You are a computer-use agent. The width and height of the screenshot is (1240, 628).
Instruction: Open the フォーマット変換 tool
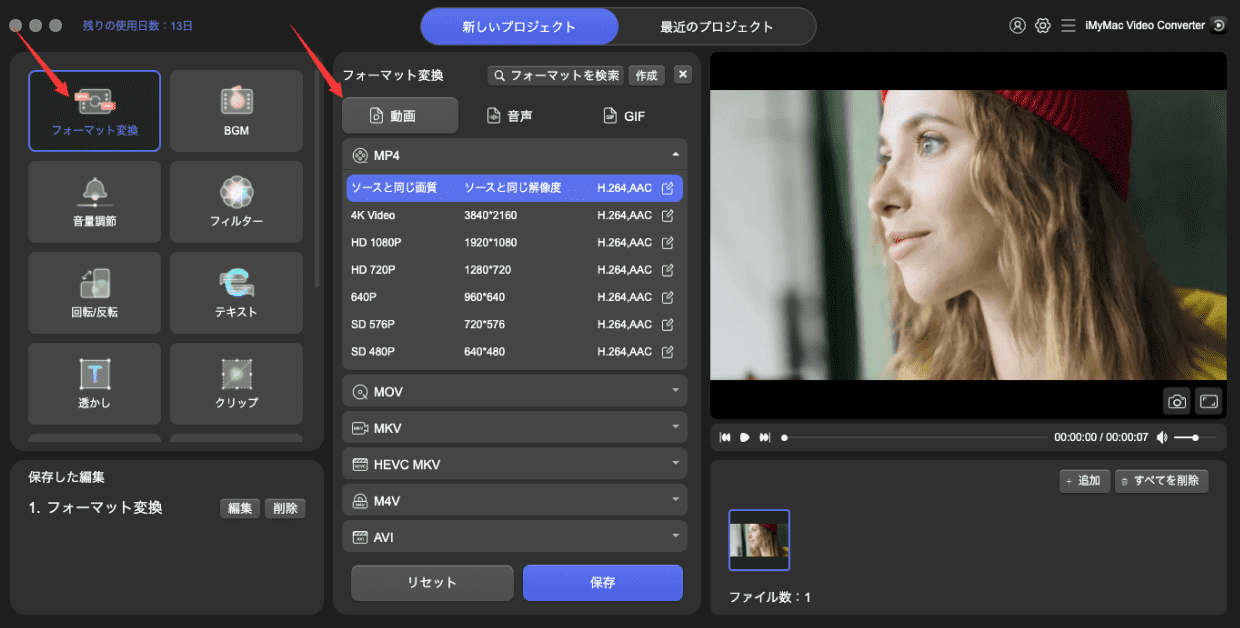coord(94,110)
